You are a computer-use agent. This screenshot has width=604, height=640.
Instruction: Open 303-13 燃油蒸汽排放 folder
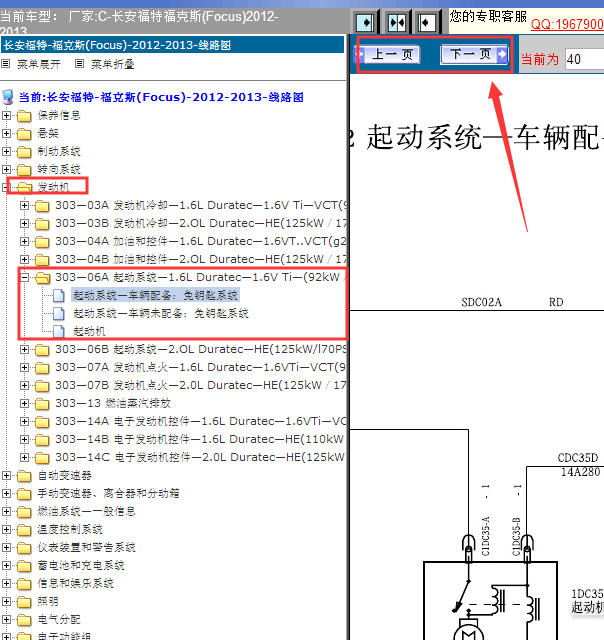pos(113,403)
